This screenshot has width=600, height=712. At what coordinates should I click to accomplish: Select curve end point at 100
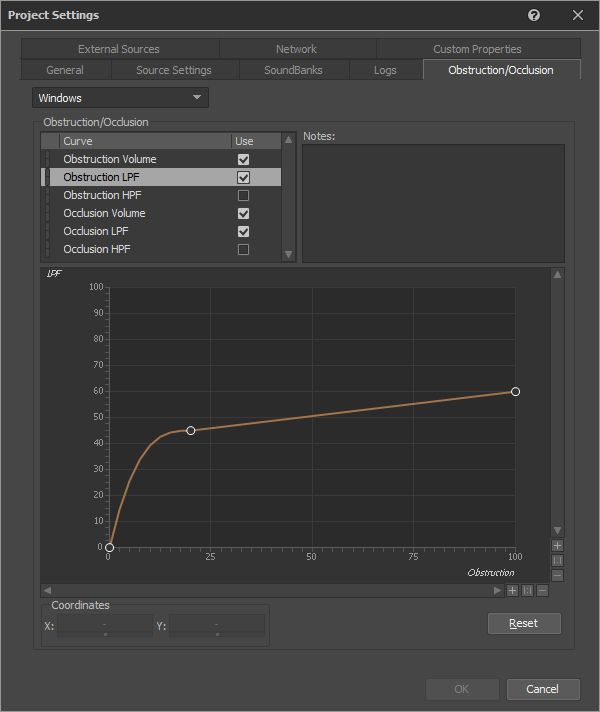point(515,391)
